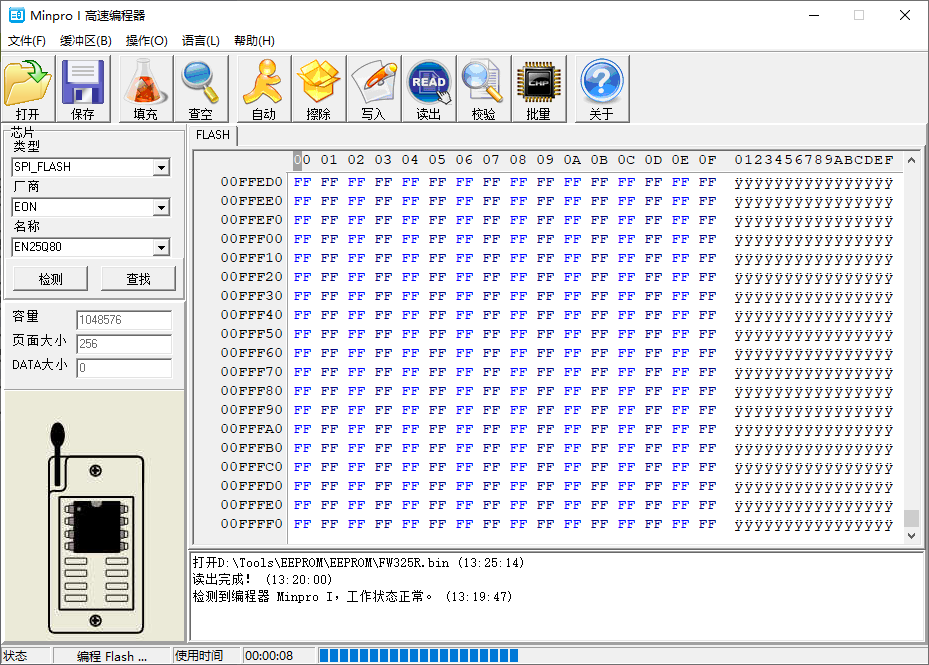
Task: Click the 容量 capacity input field
Action: (x=123, y=321)
